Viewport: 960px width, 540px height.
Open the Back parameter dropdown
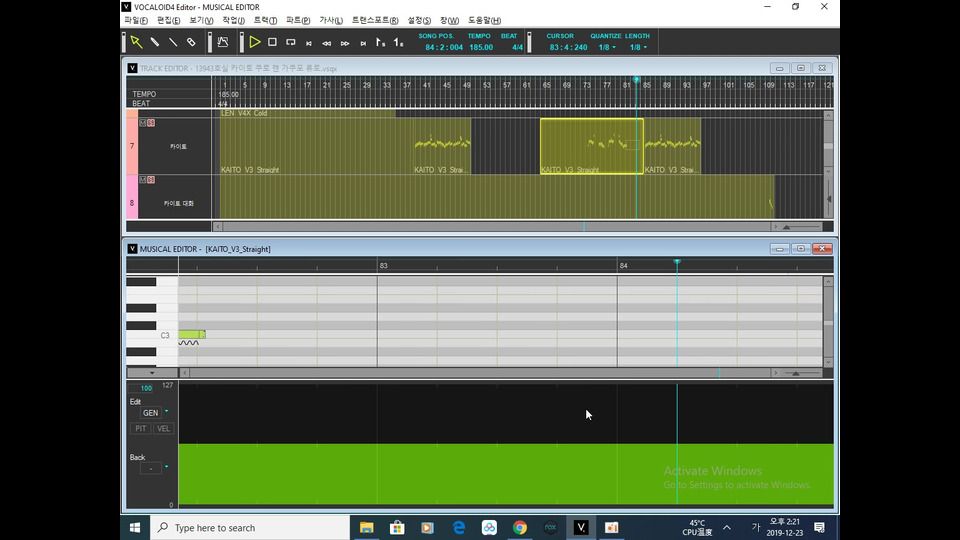[167, 467]
